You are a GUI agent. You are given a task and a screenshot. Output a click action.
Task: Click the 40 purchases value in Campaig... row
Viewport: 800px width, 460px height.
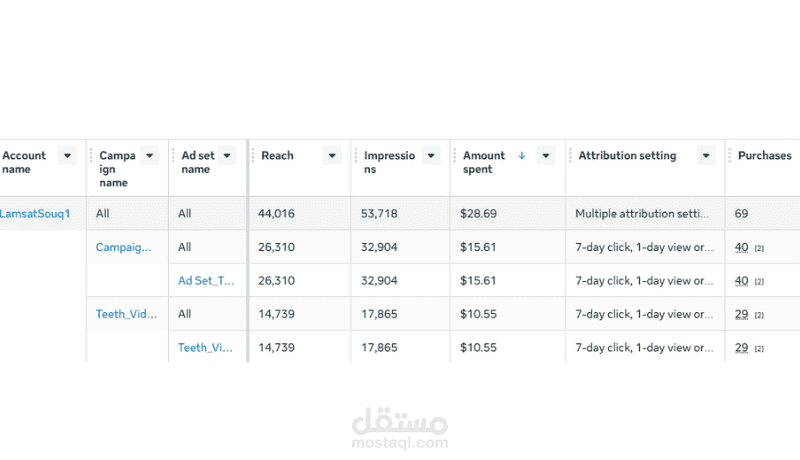click(x=742, y=247)
